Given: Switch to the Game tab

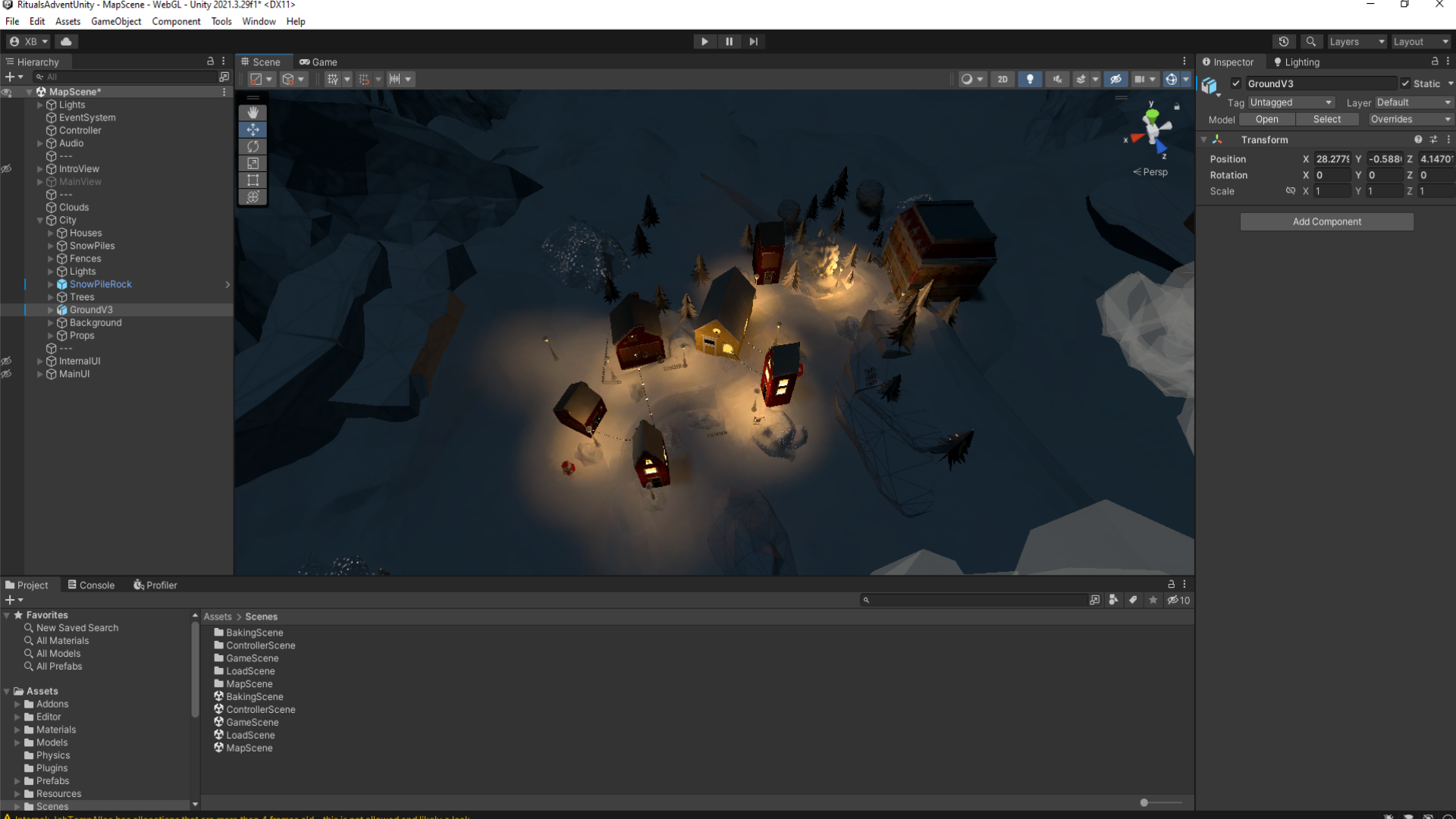Looking at the screenshot, I should coord(318,62).
